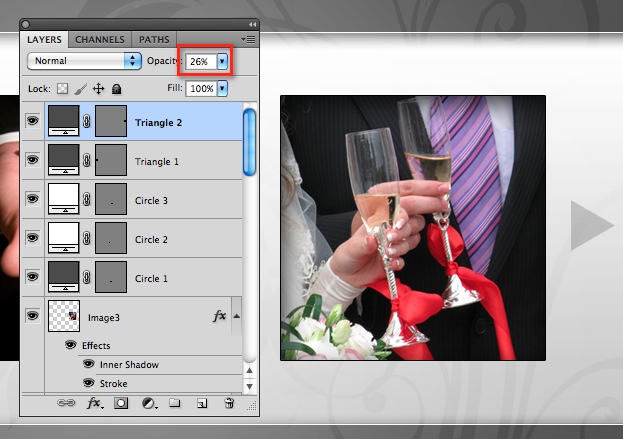The image size is (623, 439).
Task: Hide the Circle 1 layer
Action: 33,277
